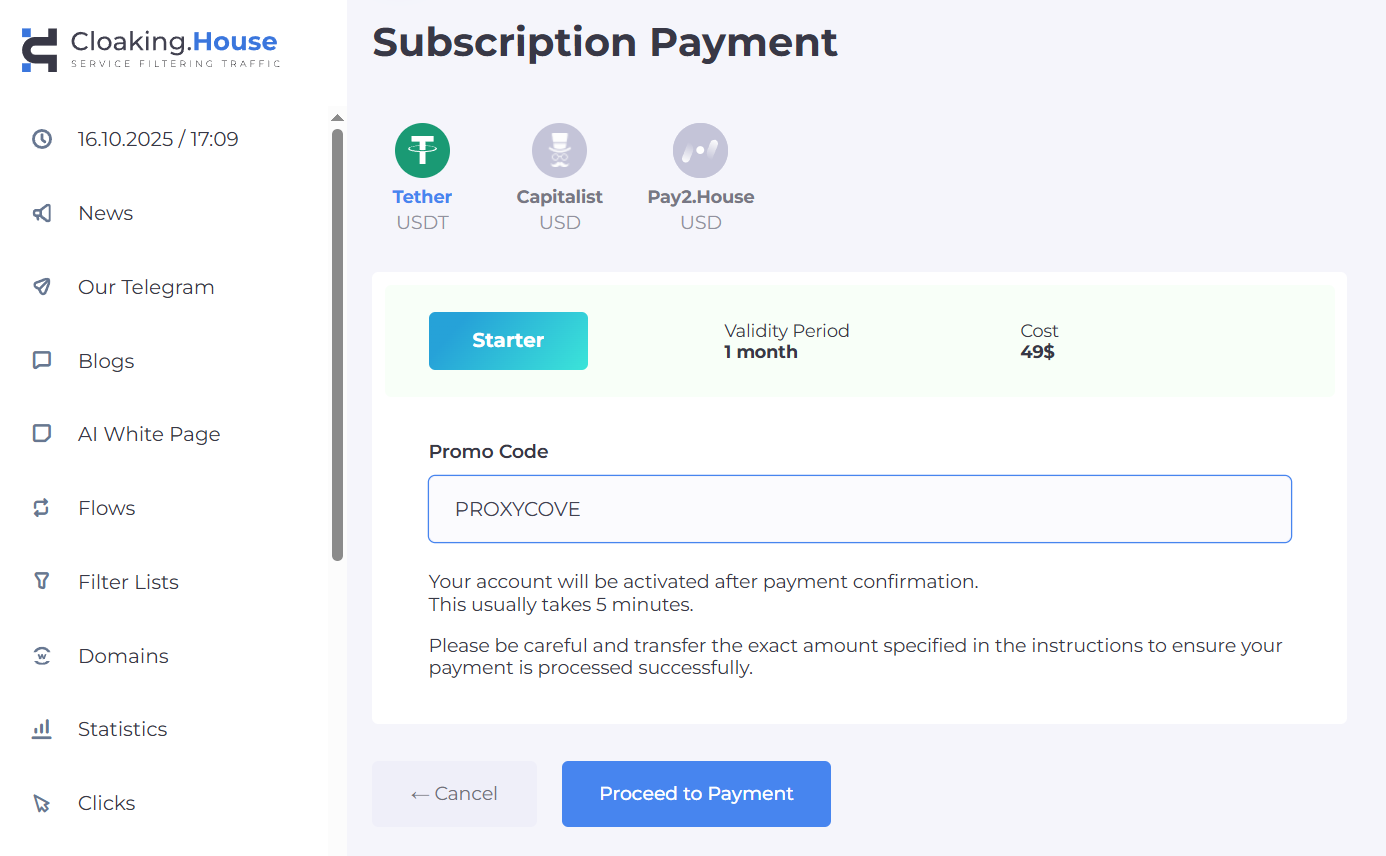Click the Promo Code input field
Screen dimensions: 1386x856
859,509
